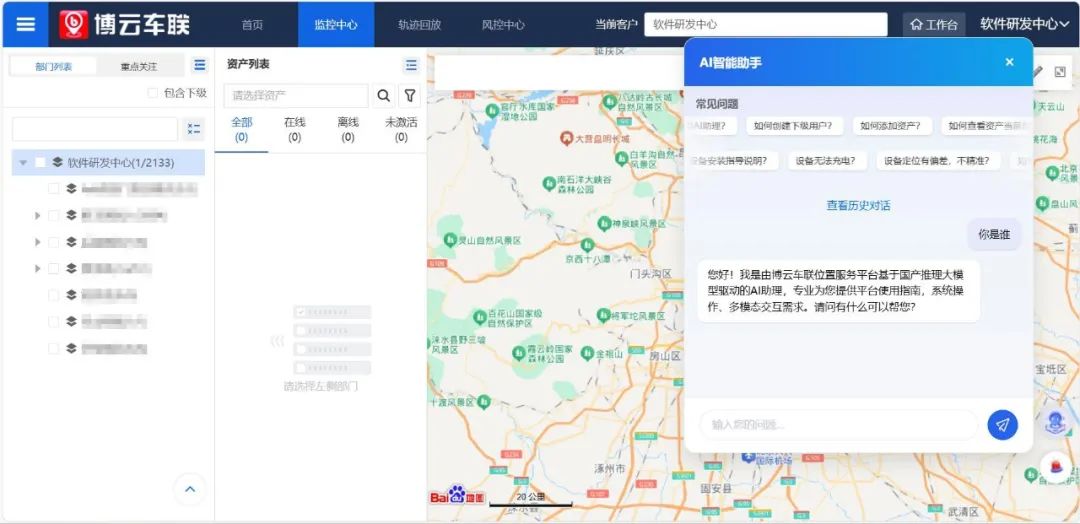This screenshot has height=524, width=1080.
Task: Close the AI智能助手 chat panel
Action: pos(1009,62)
